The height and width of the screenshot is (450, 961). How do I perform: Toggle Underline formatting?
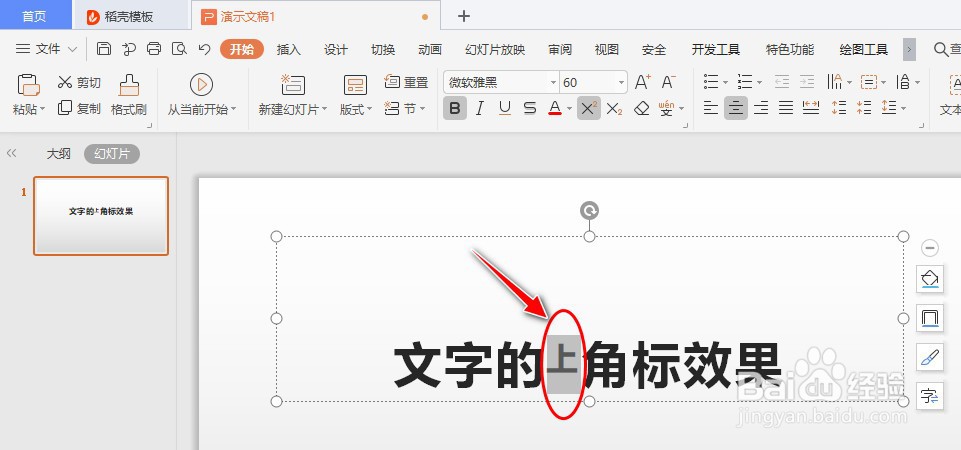pos(505,109)
